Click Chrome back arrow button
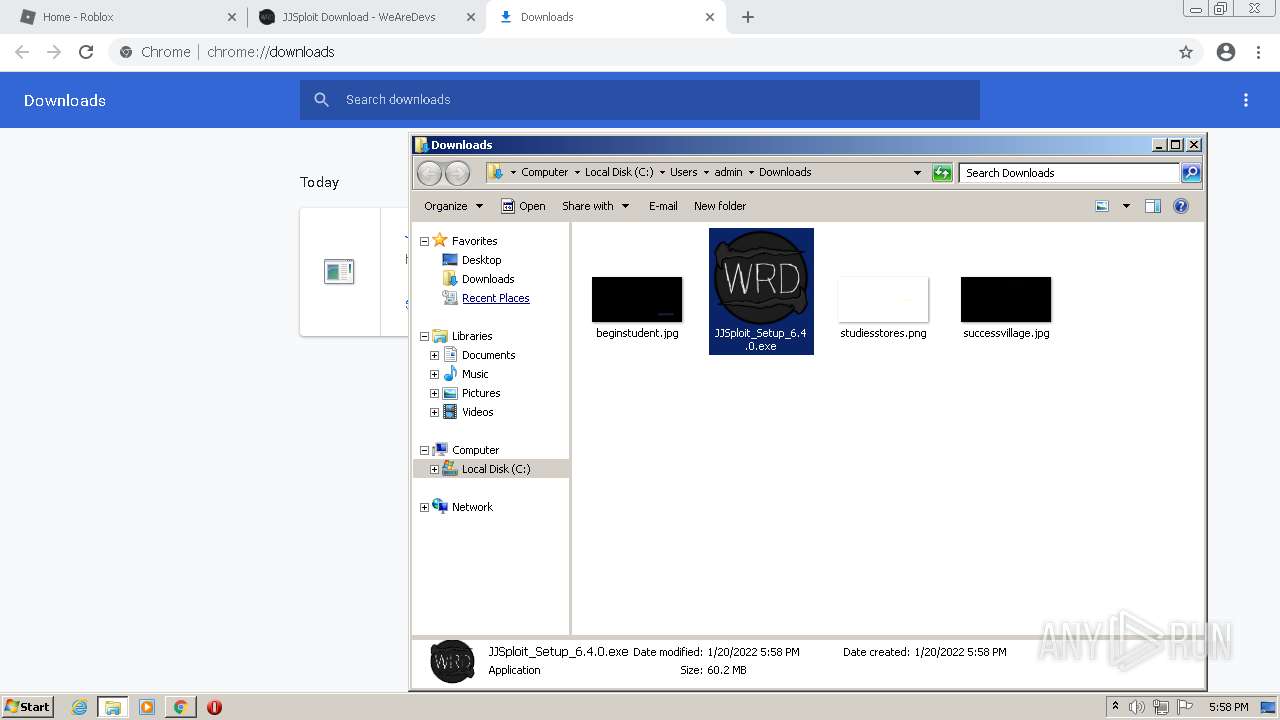The width and height of the screenshot is (1280, 720). [x=22, y=52]
